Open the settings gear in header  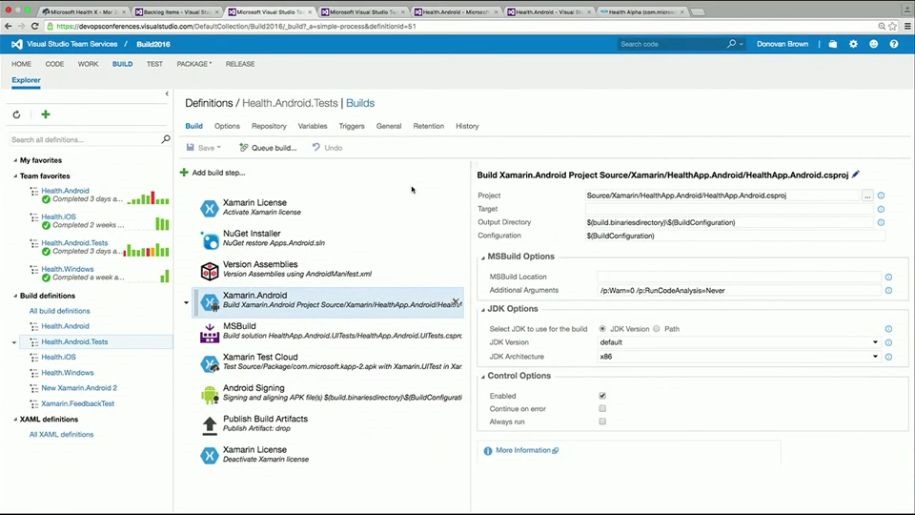(853, 44)
